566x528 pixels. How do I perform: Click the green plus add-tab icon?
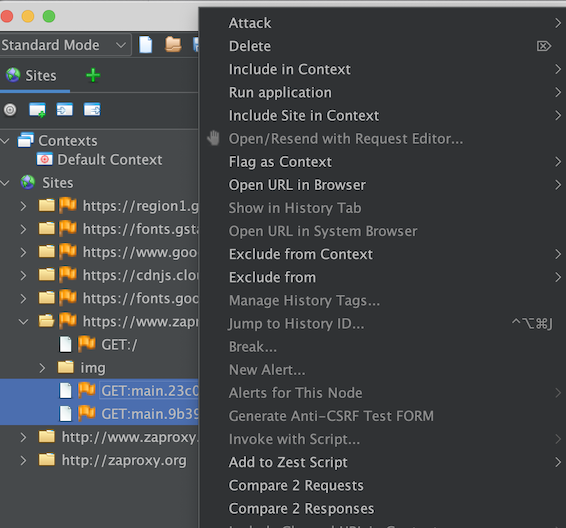93,75
